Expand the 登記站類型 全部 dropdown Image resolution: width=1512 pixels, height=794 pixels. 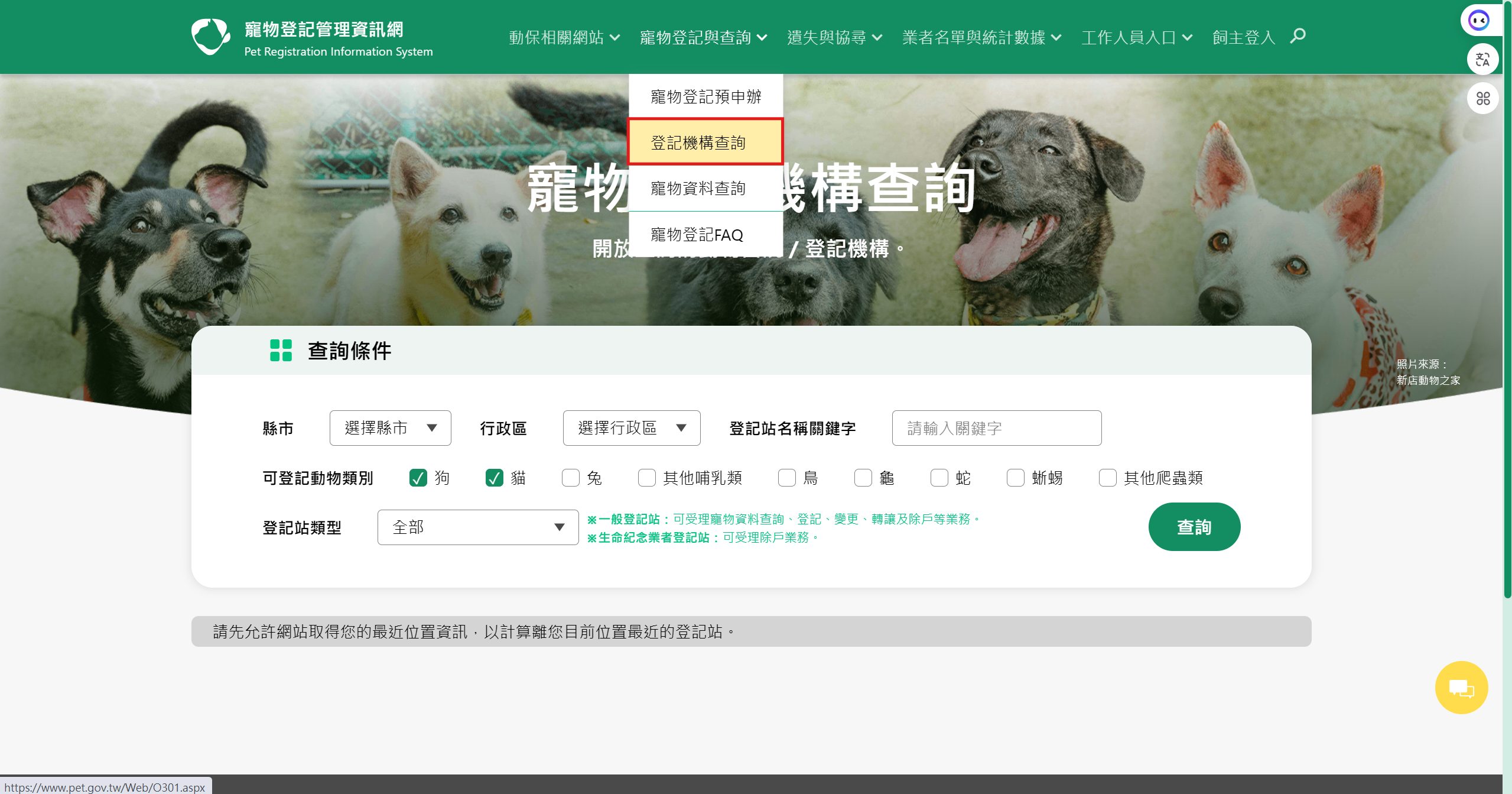tap(477, 526)
